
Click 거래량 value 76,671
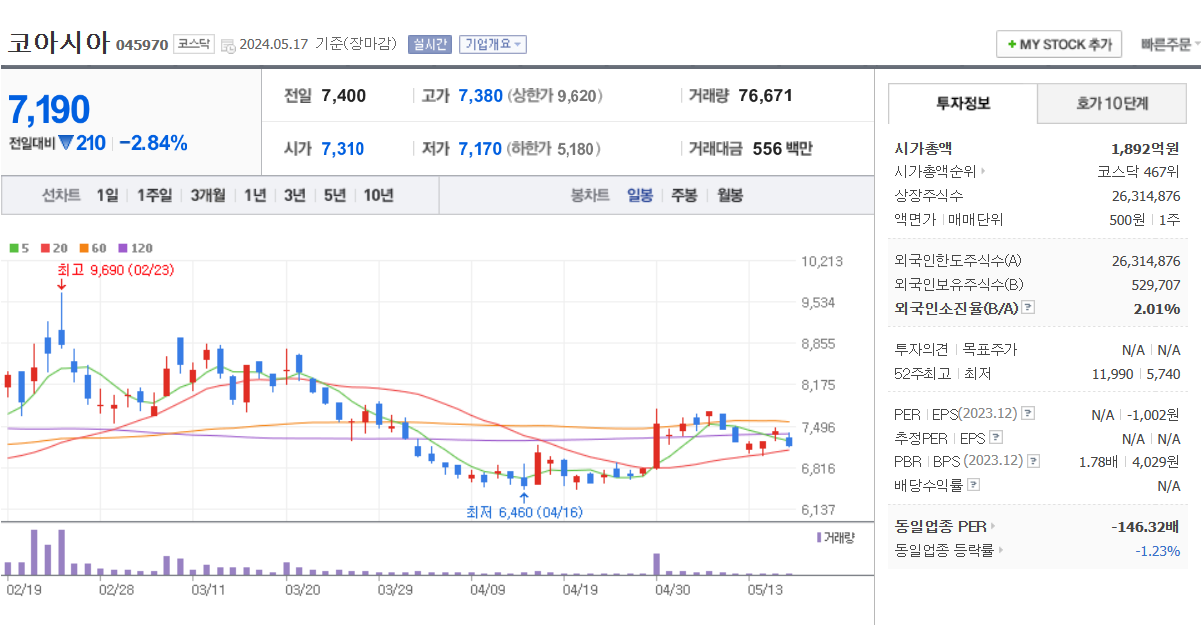(x=765, y=96)
